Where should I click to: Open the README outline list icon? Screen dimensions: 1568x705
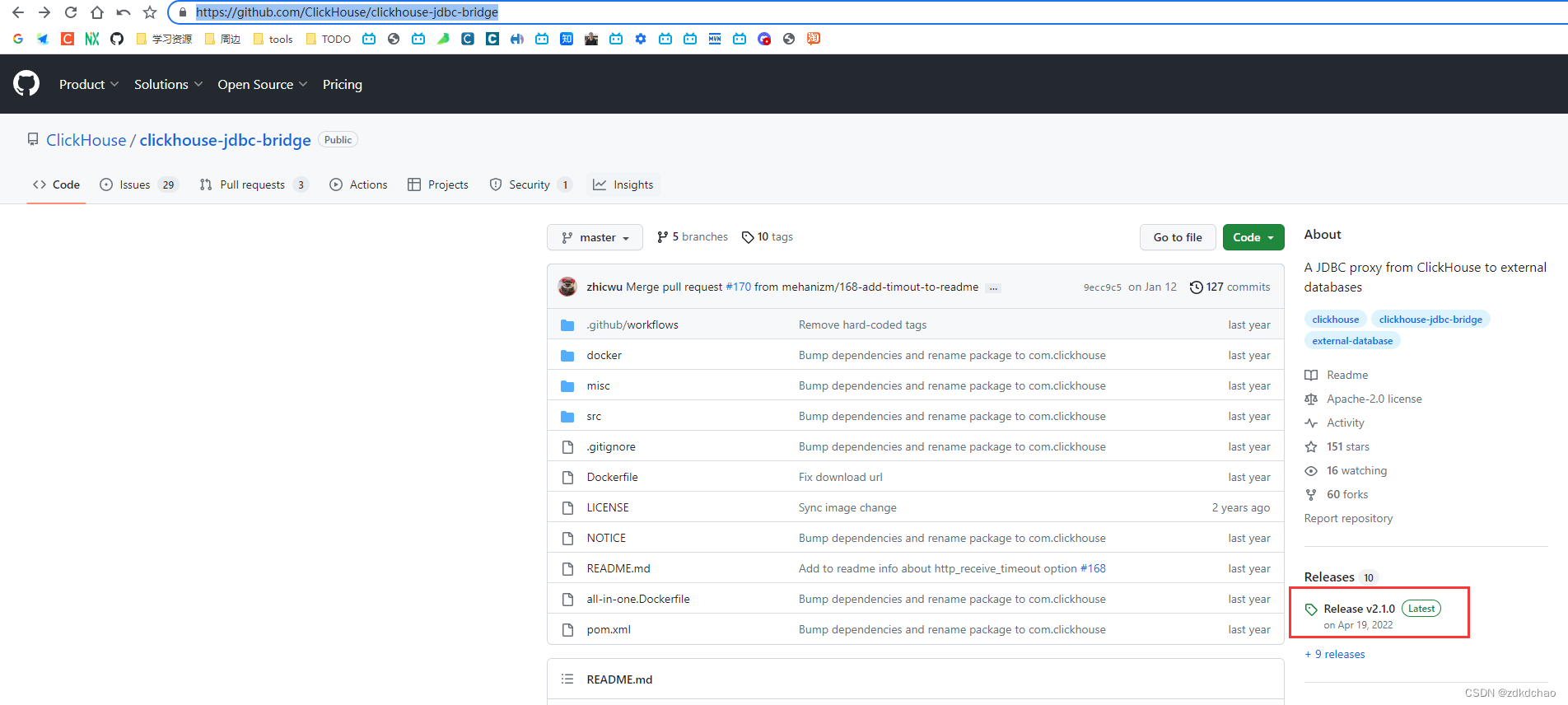click(x=567, y=679)
